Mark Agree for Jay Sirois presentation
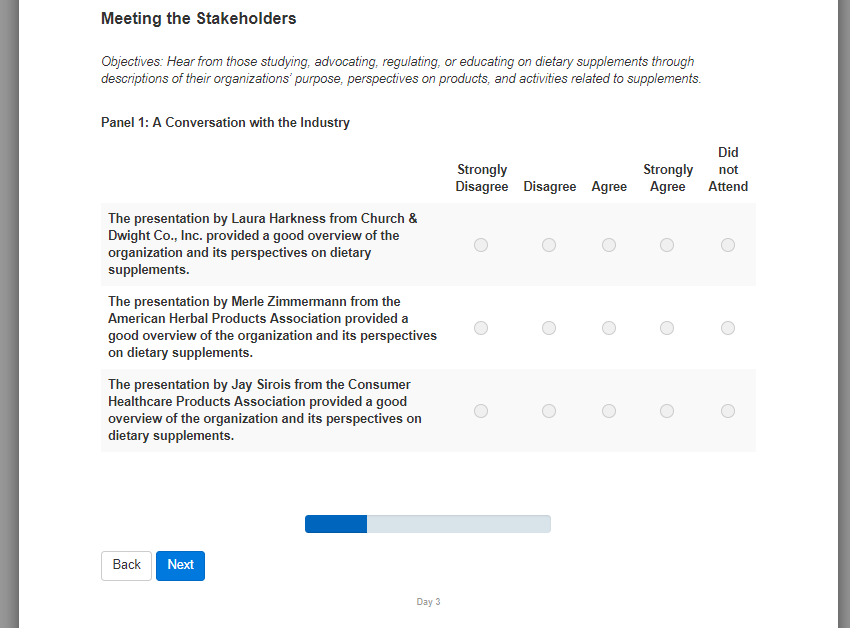The height and width of the screenshot is (628, 850). tap(609, 411)
